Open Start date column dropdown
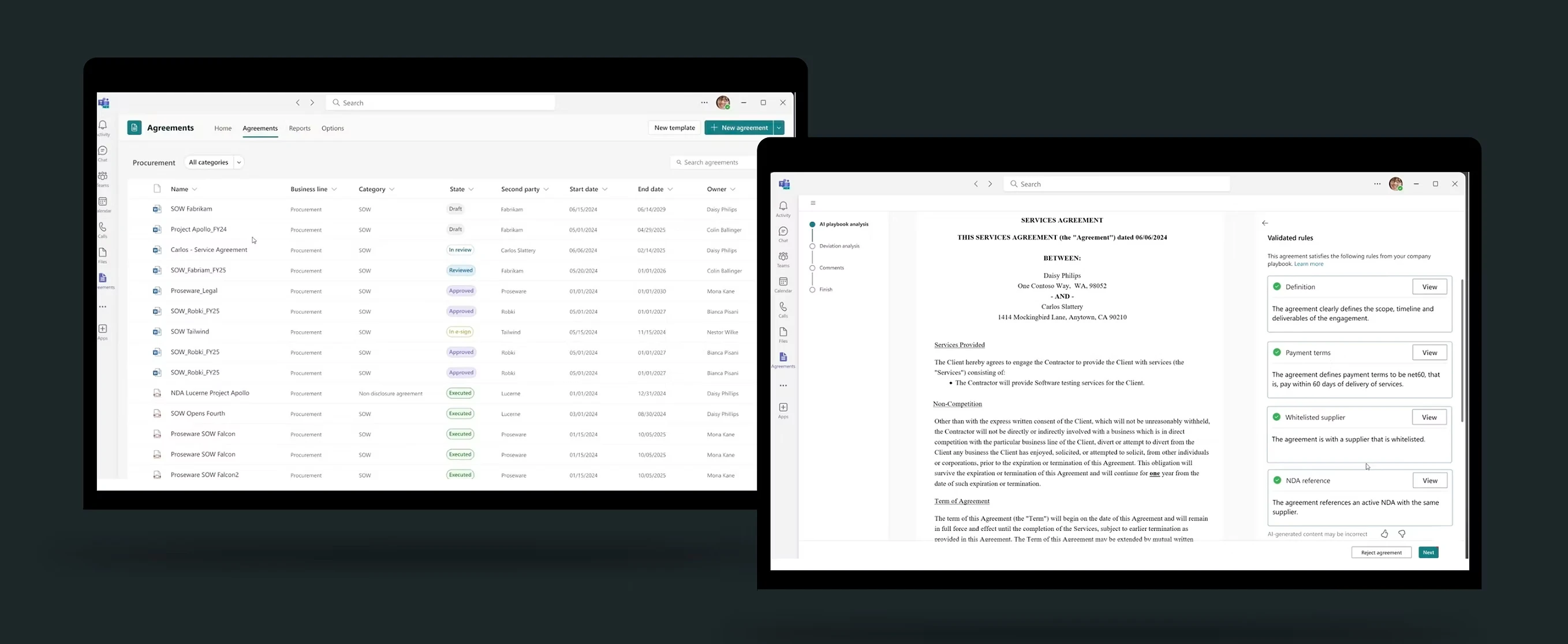Image resolution: width=1568 pixels, height=644 pixels. click(604, 189)
